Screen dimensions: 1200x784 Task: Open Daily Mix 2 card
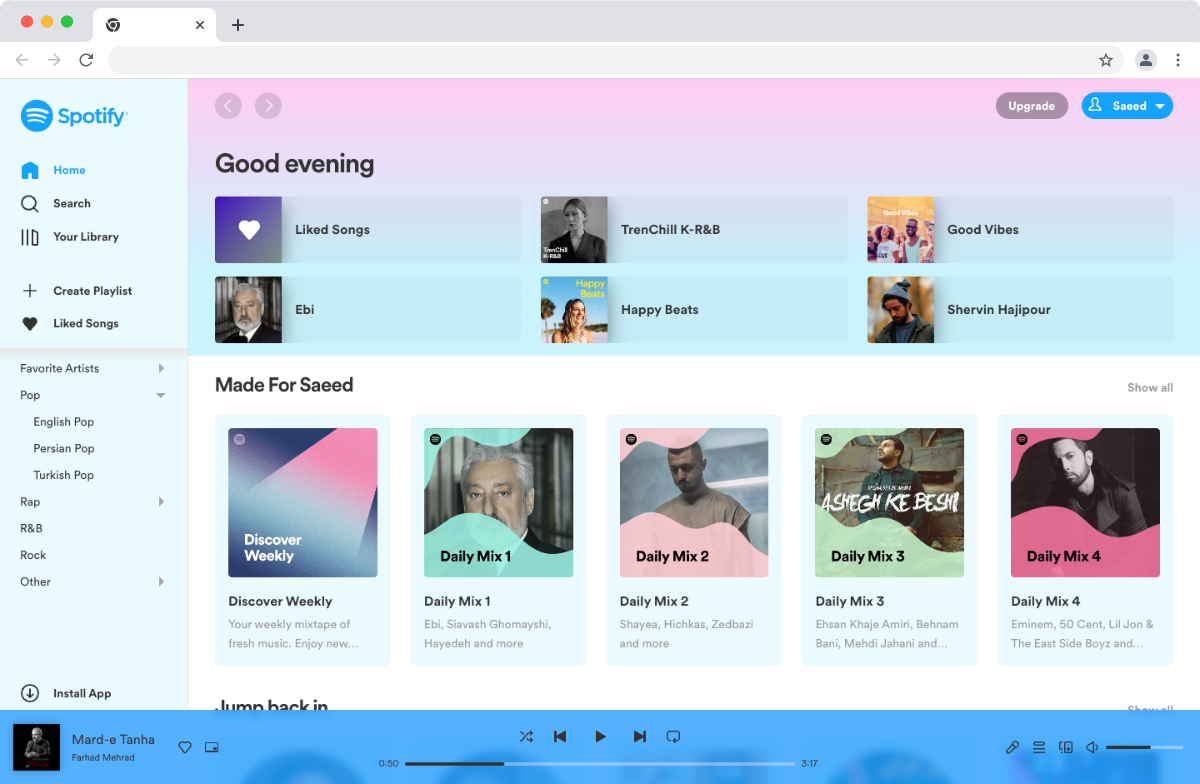(694, 540)
